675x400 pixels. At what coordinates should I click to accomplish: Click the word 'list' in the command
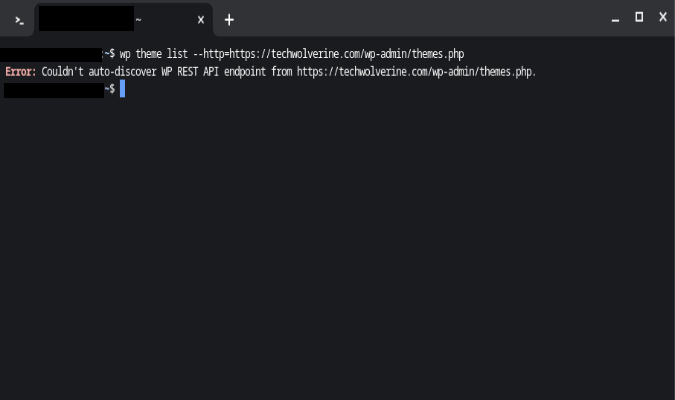[x=177, y=54]
